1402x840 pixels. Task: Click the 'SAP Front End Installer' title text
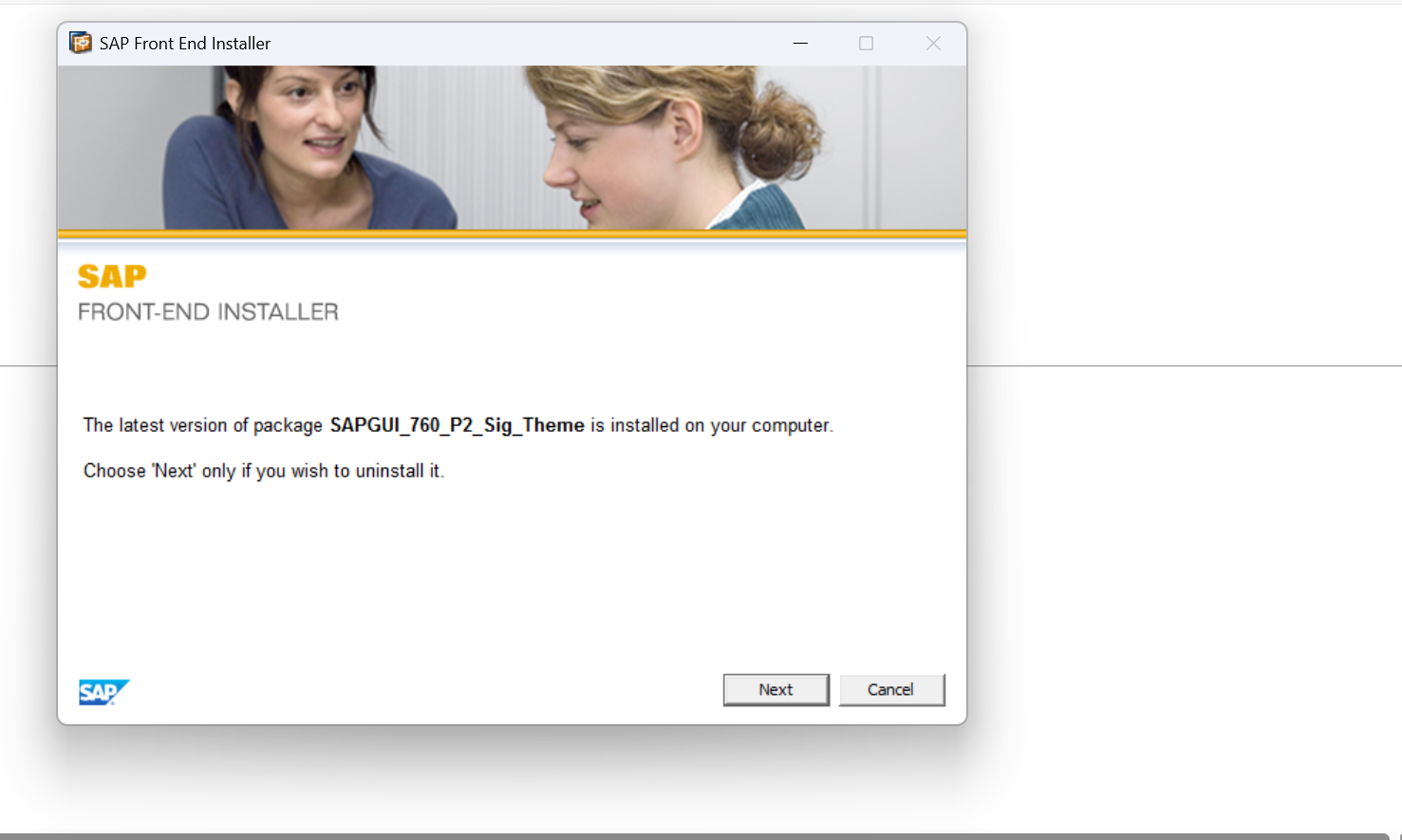(x=185, y=44)
